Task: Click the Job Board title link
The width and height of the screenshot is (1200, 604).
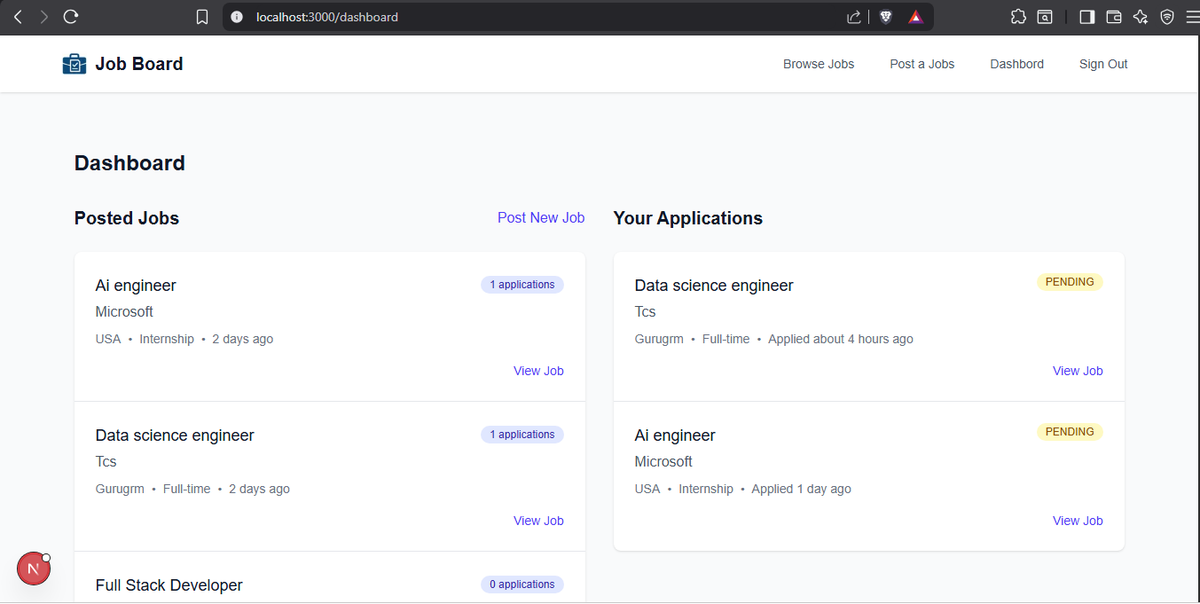Action: tap(139, 64)
